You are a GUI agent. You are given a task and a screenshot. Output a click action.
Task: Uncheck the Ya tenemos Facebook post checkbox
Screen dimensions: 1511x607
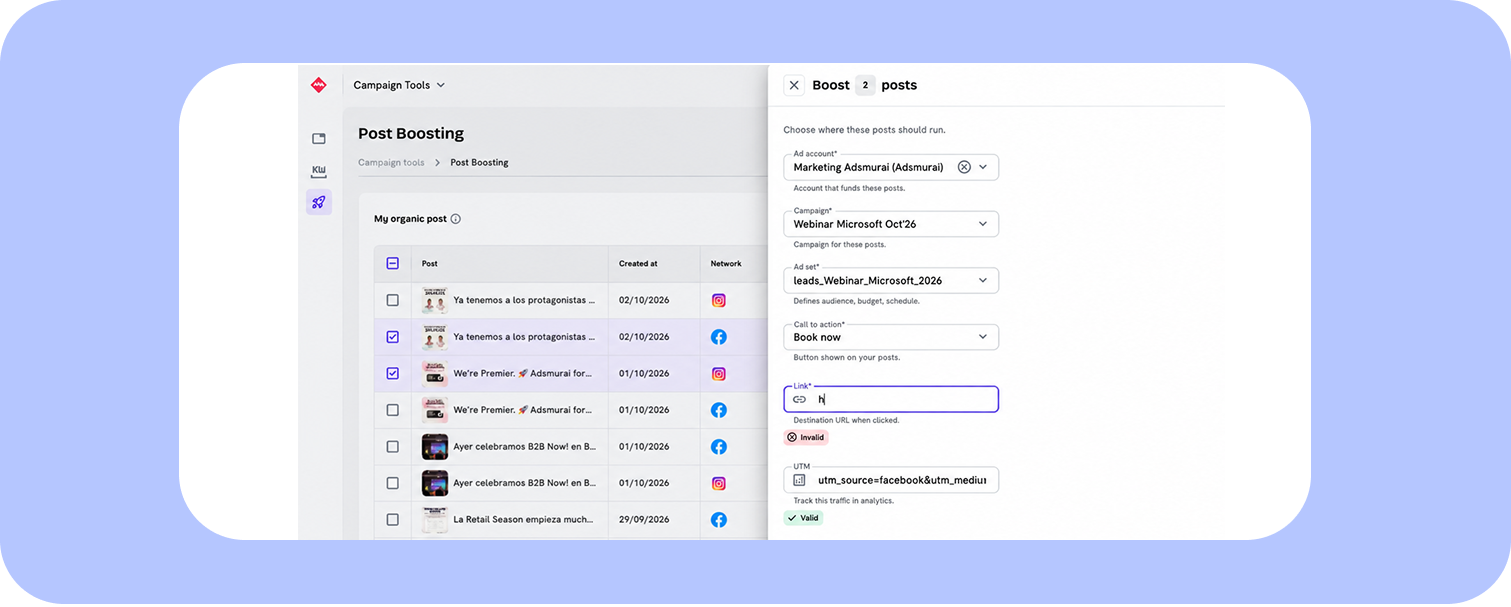pos(392,337)
